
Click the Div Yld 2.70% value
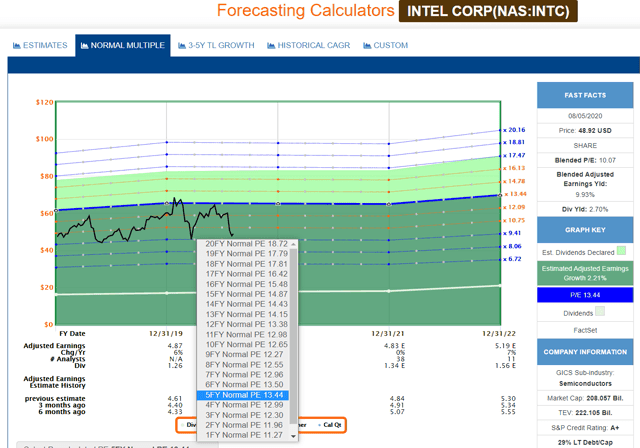coord(598,209)
